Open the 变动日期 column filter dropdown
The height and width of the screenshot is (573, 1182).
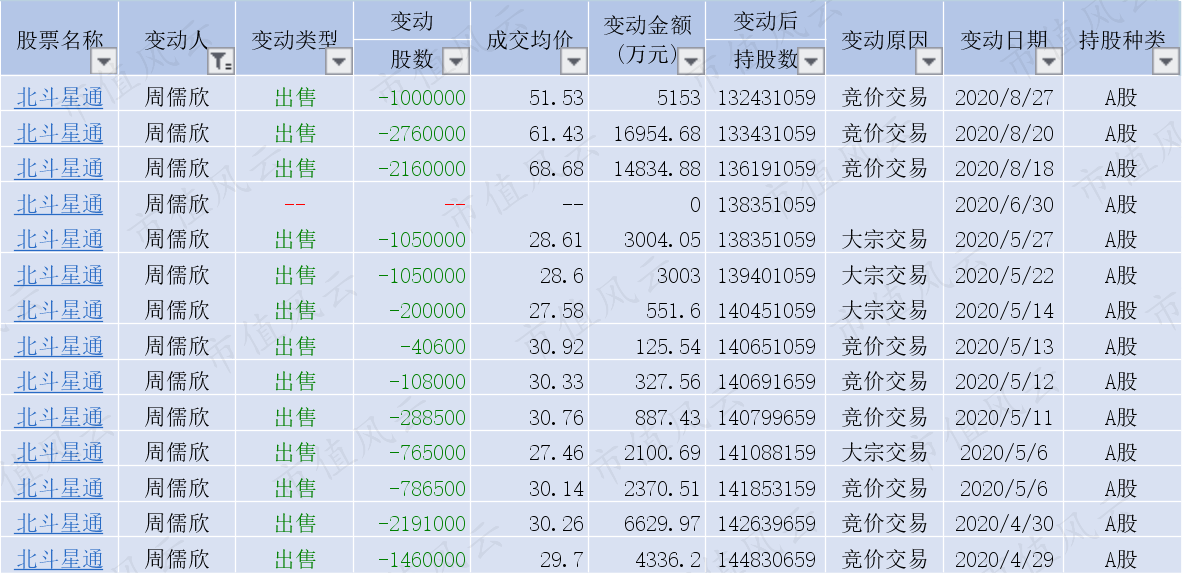pos(1049,62)
